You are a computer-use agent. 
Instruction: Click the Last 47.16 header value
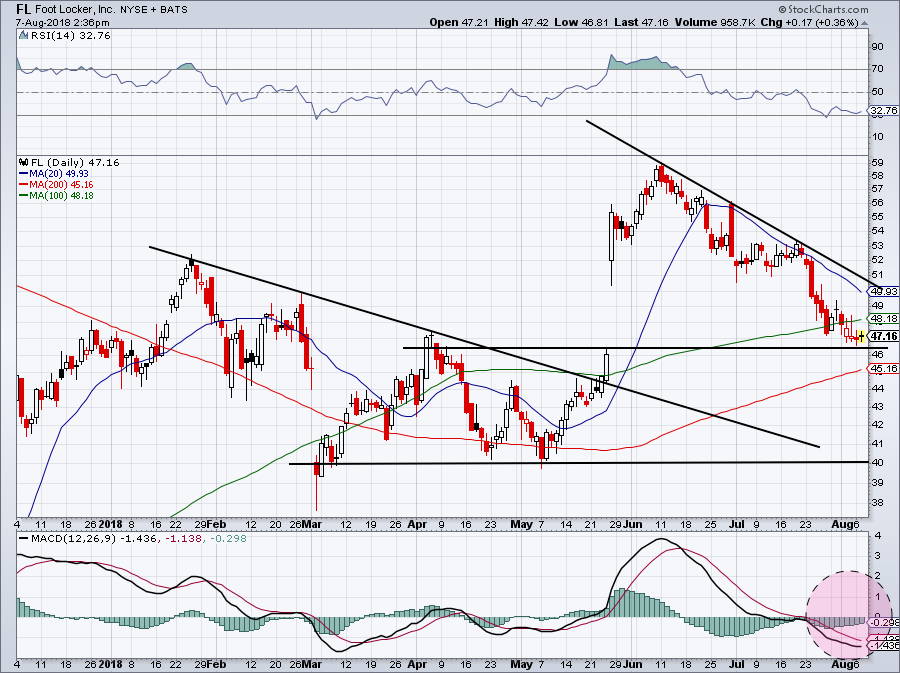pyautogui.click(x=642, y=22)
